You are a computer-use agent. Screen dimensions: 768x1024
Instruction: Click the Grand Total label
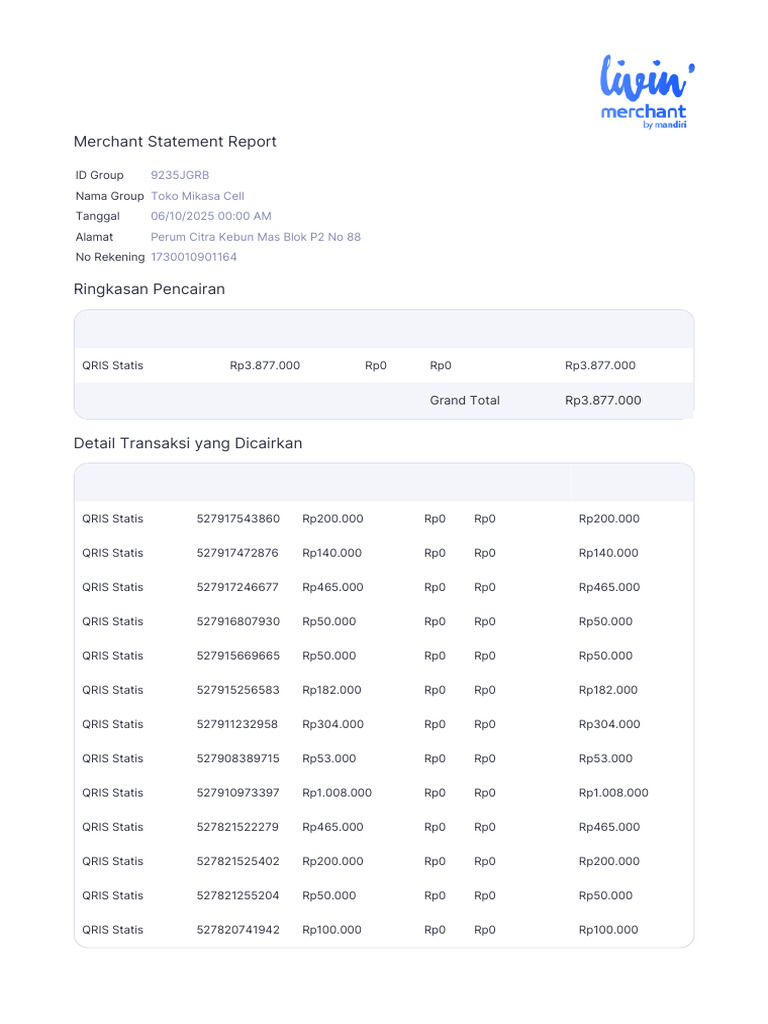pyautogui.click(x=464, y=400)
